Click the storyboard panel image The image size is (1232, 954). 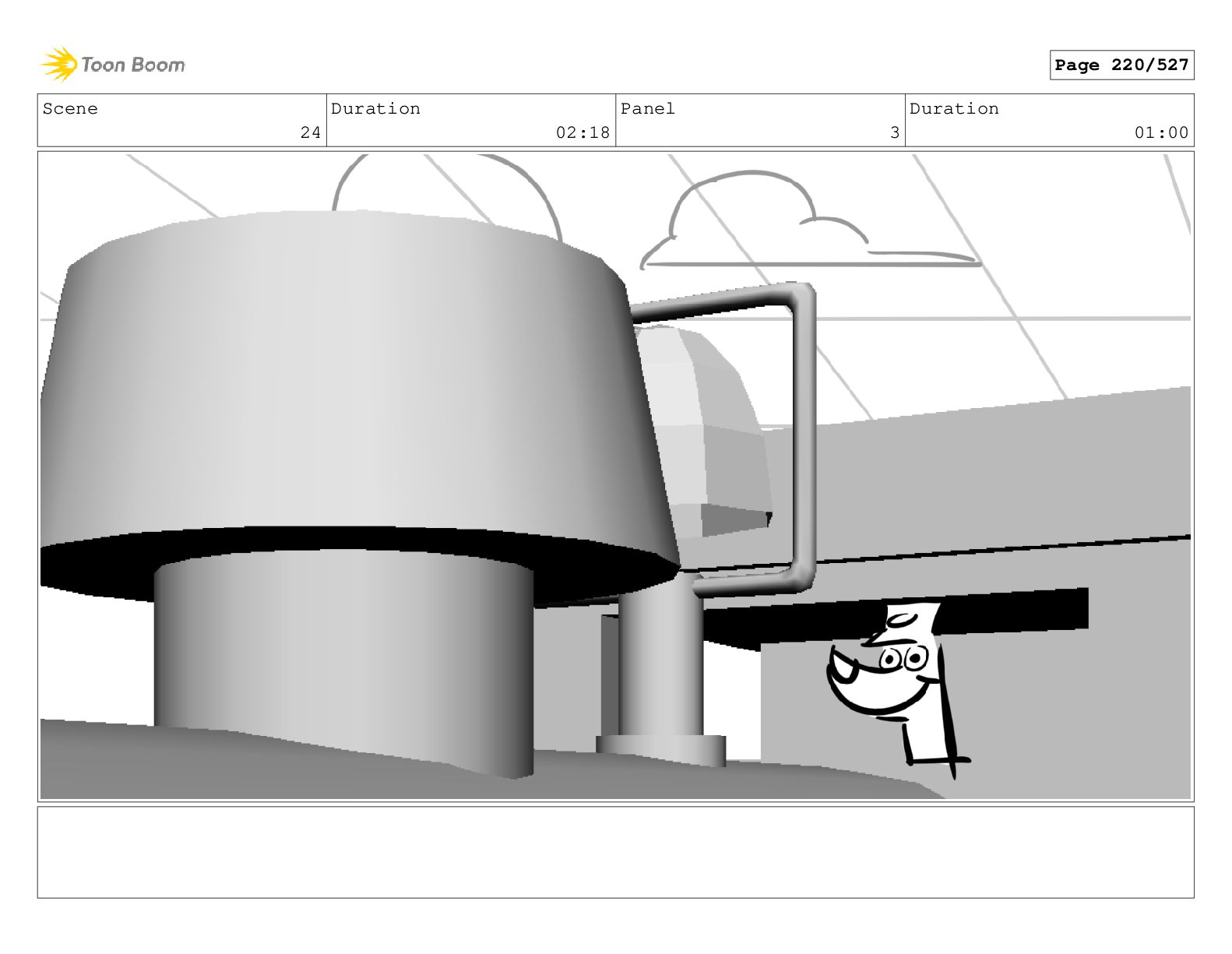[x=615, y=477]
